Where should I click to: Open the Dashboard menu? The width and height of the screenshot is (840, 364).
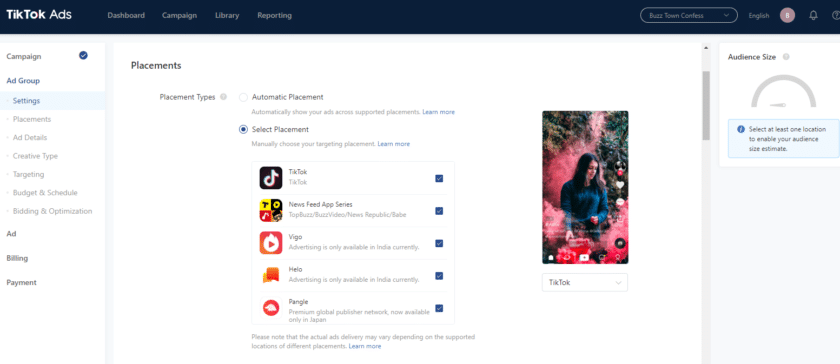(126, 16)
